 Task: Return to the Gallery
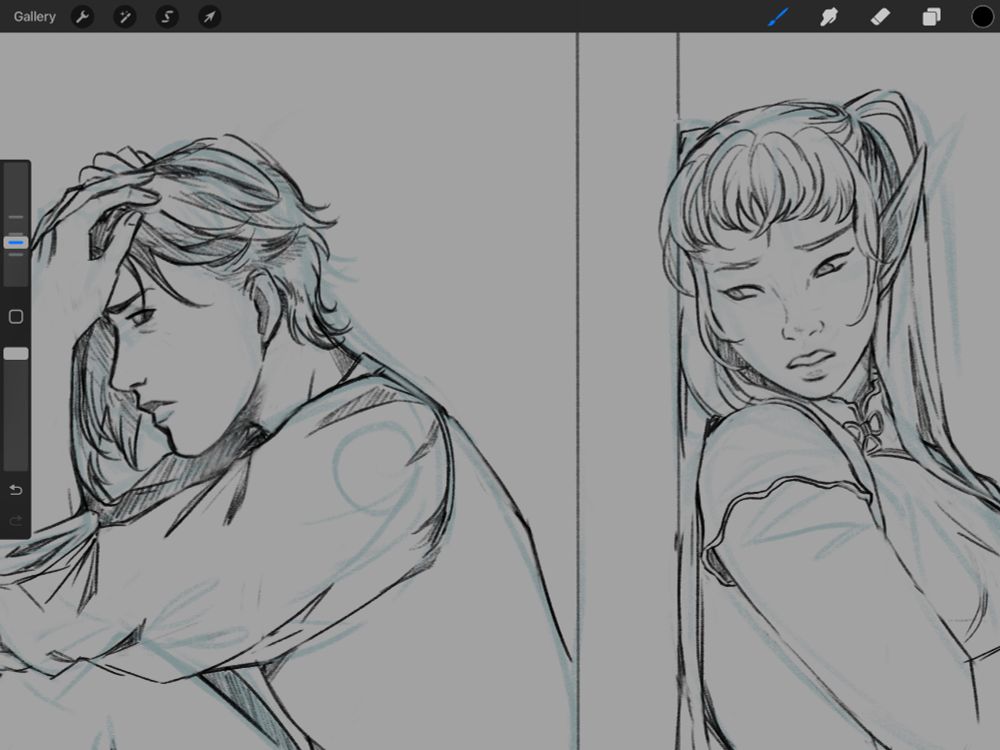click(34, 16)
